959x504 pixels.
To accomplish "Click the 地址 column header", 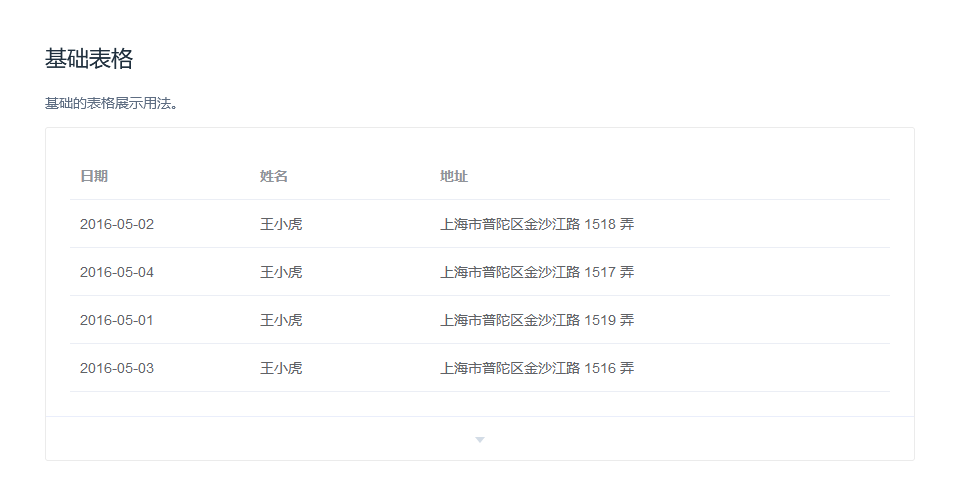I will (454, 176).
